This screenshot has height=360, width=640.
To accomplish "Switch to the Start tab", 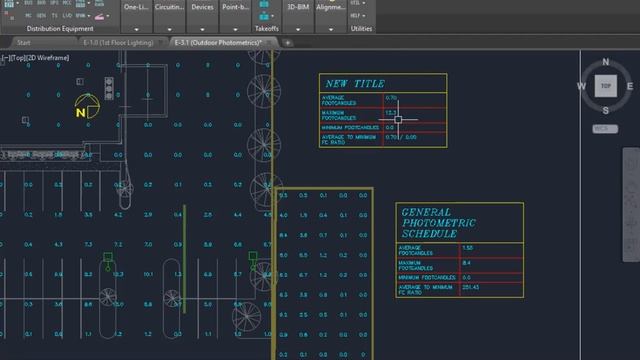I will coord(24,42).
